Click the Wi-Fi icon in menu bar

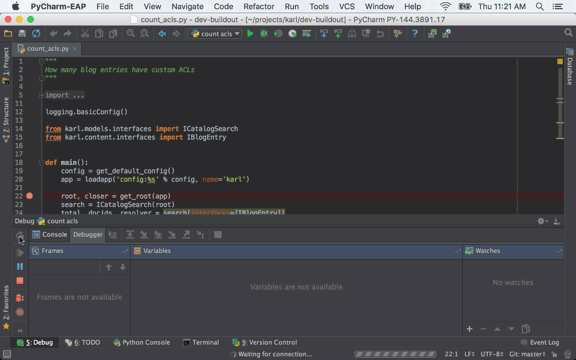445,6
